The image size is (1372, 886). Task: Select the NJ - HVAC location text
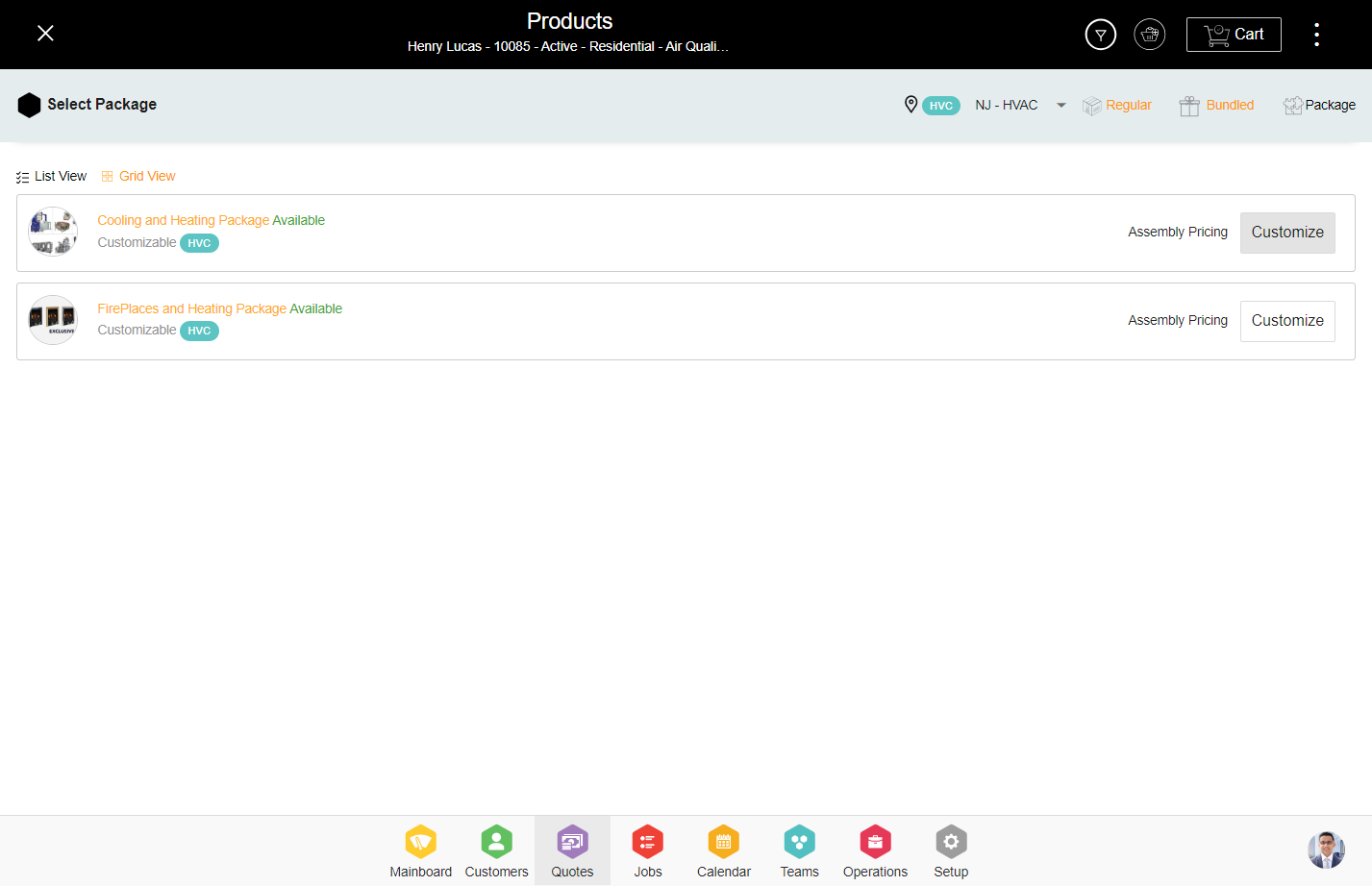click(1007, 106)
